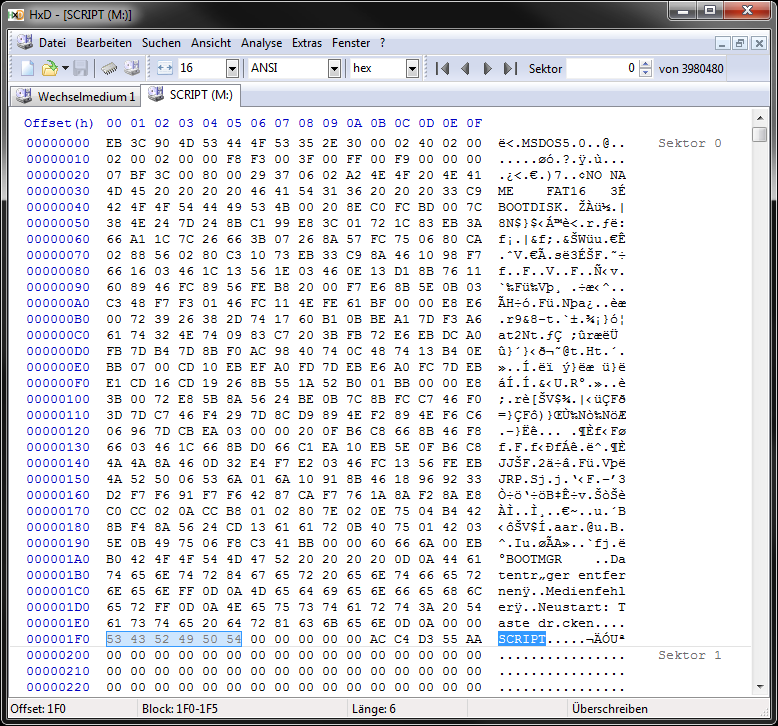Click the Save disk icon

[80, 68]
